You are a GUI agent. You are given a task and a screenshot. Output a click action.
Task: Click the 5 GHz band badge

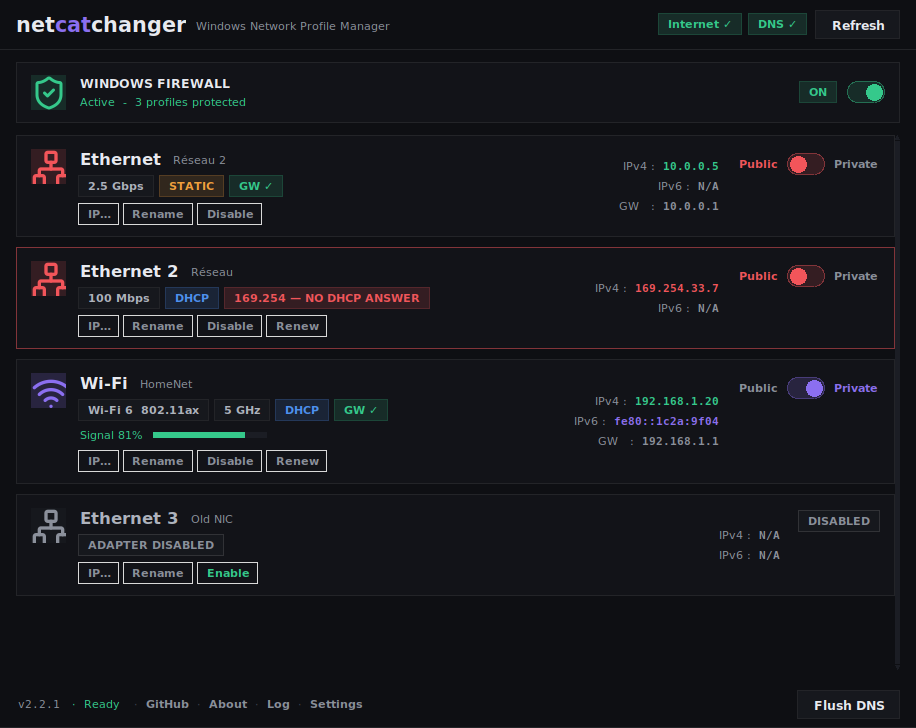pos(242,410)
